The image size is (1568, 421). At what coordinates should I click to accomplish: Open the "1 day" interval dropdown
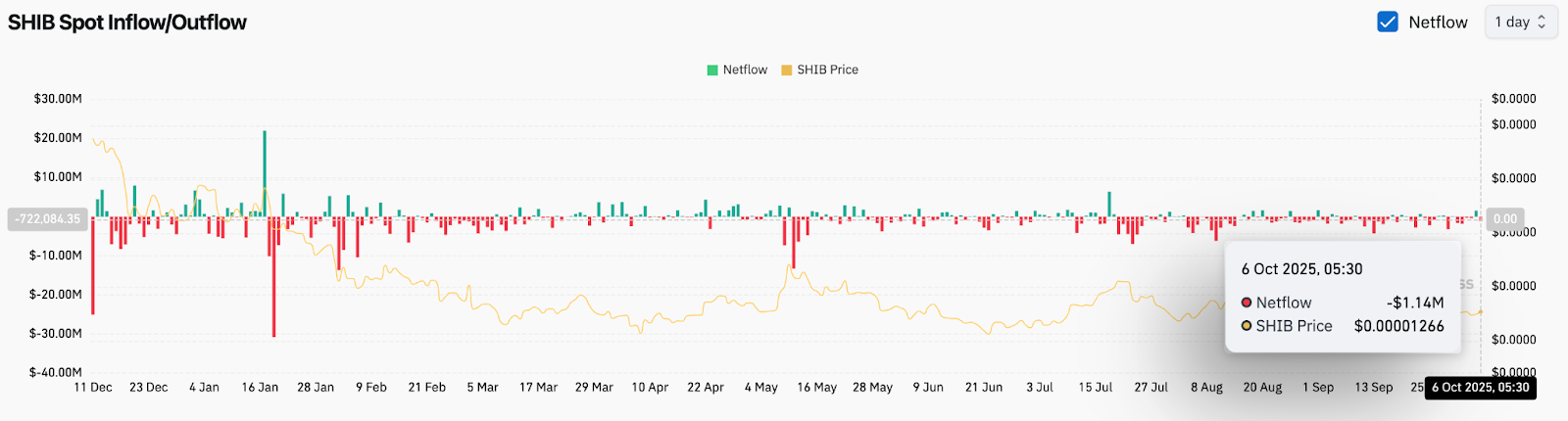(x=1520, y=22)
